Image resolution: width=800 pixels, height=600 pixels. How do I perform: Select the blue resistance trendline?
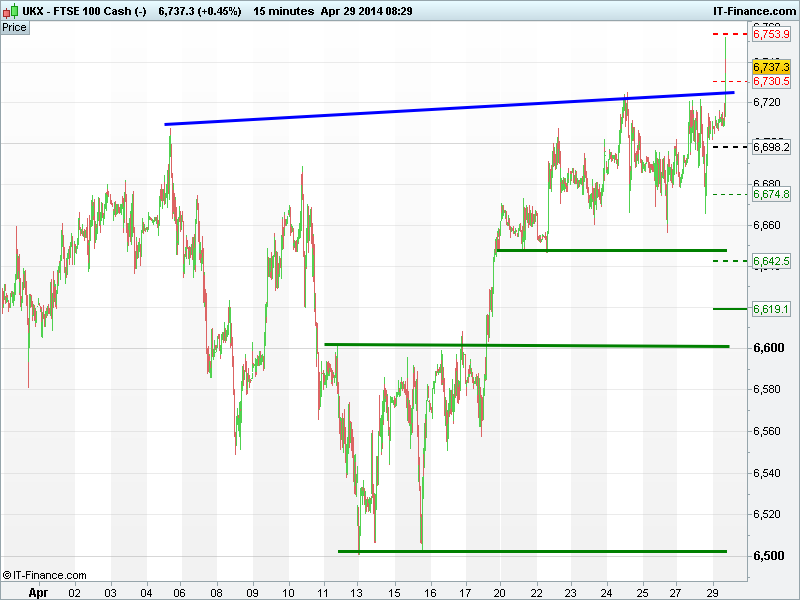(450, 108)
